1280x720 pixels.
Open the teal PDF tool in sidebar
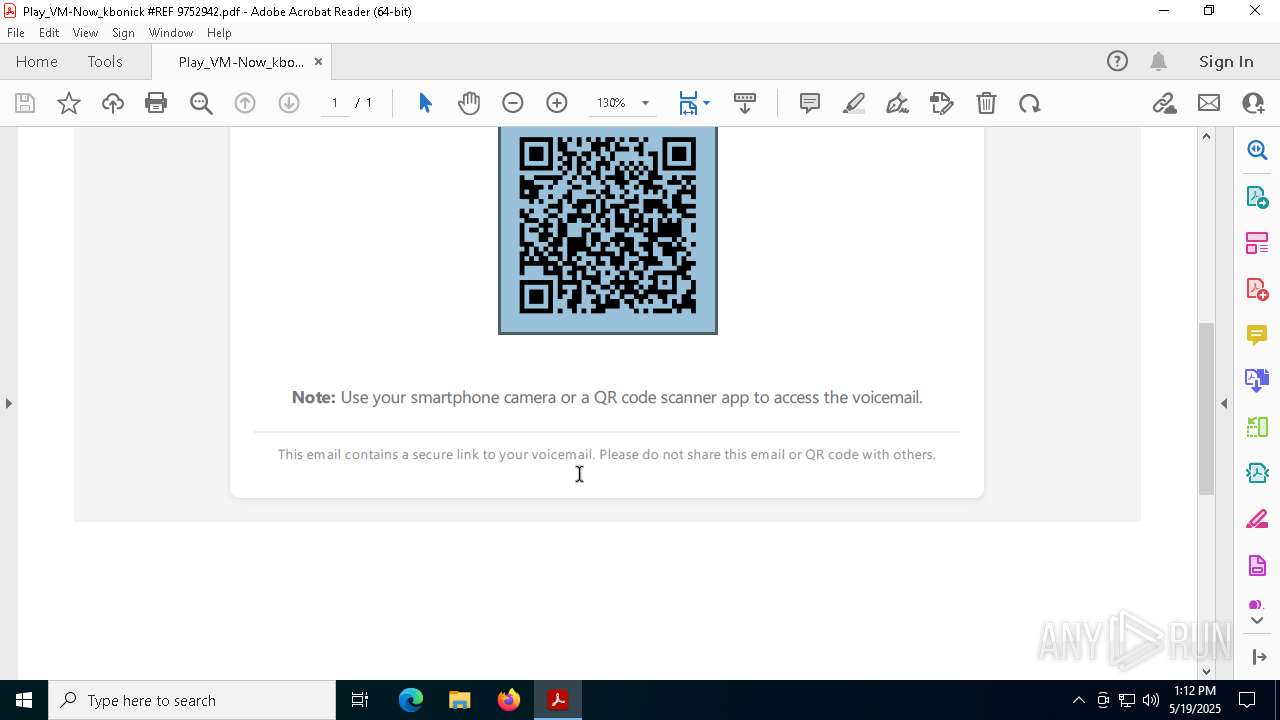tap(1257, 473)
